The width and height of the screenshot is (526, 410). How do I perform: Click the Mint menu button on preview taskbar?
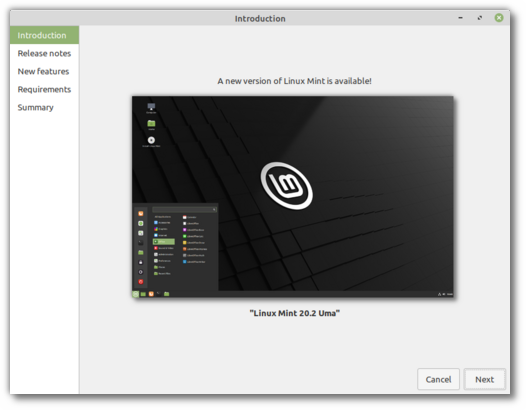(136, 294)
